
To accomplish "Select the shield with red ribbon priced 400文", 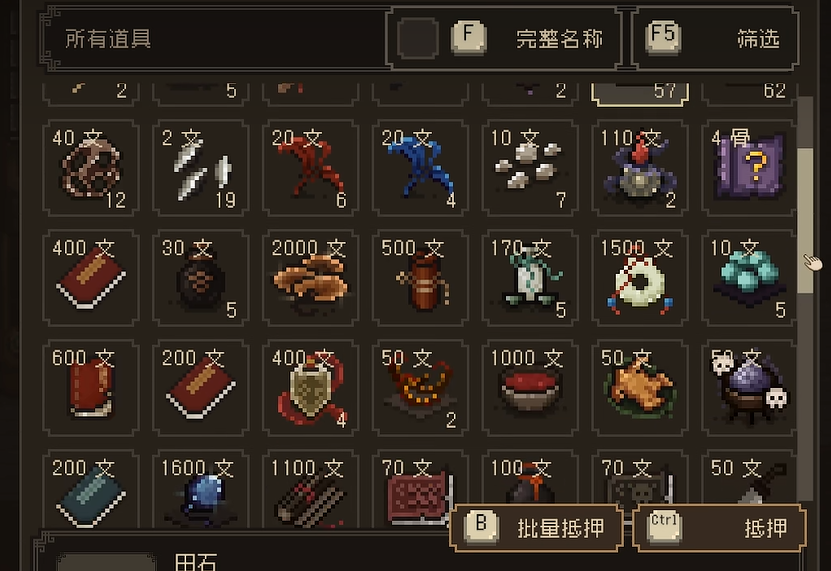I will pyautogui.click(x=311, y=388).
